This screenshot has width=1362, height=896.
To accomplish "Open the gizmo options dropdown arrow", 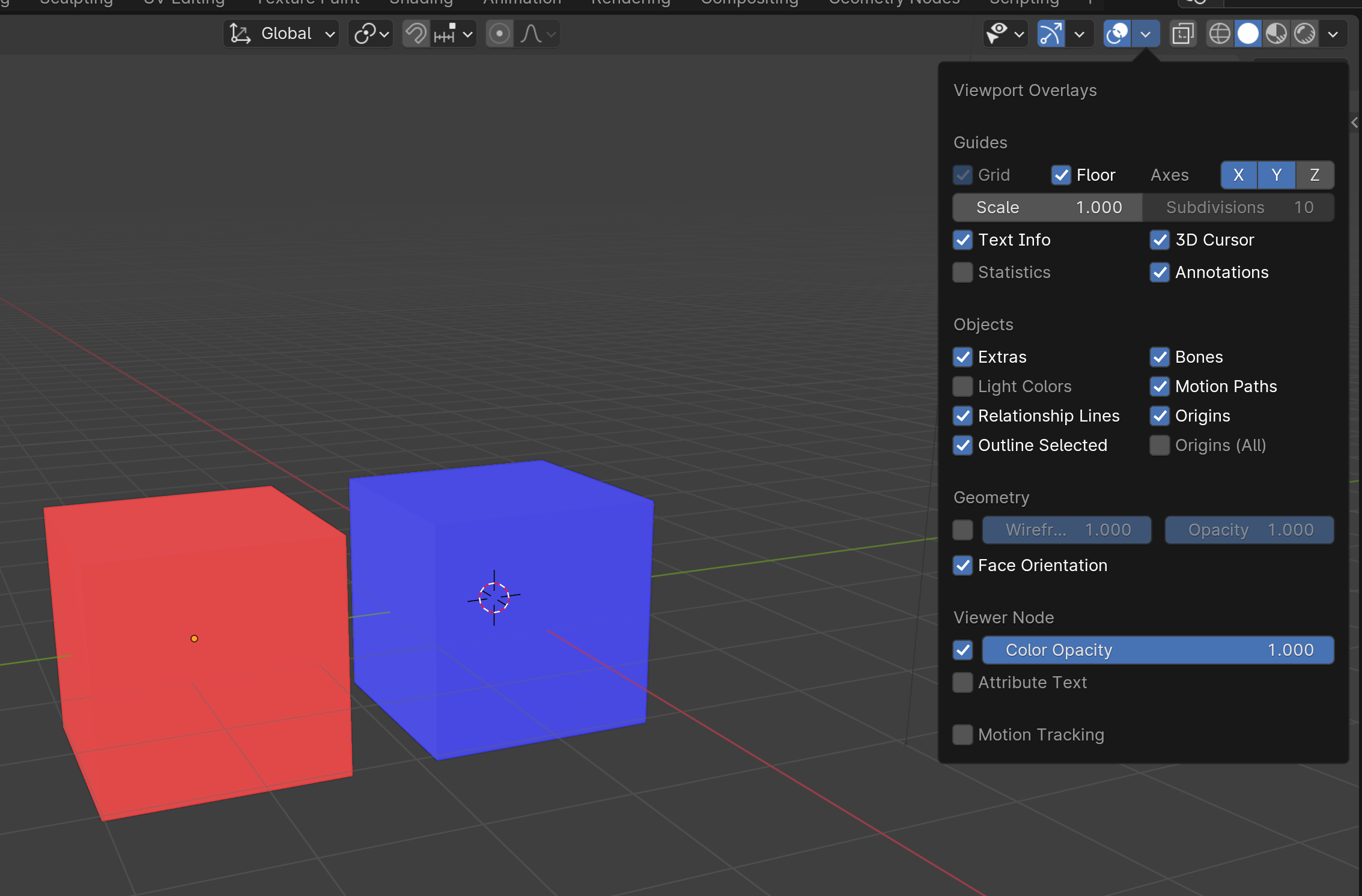I will coord(1080,34).
